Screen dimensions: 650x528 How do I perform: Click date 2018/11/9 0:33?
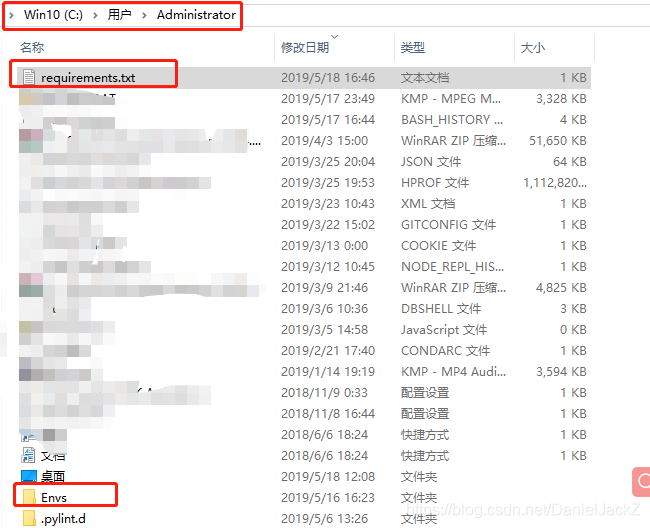324,392
